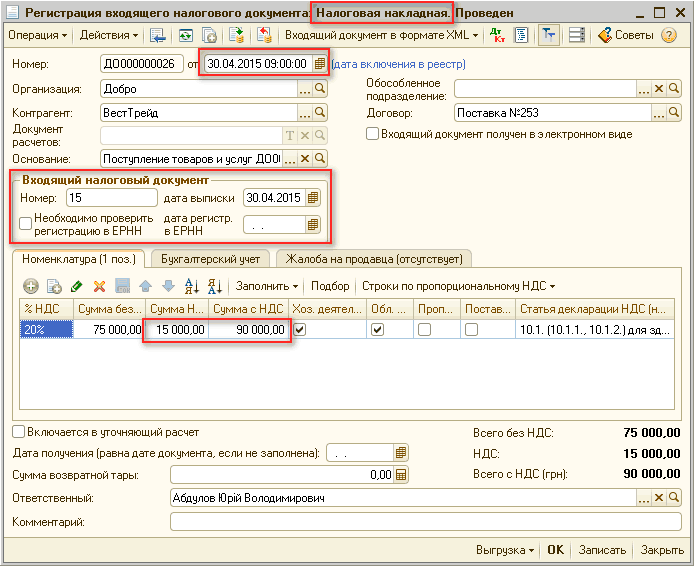Viewport: 694px width, 566px height.
Task: Click the add row icon in table toolbar
Action: [x=30, y=286]
